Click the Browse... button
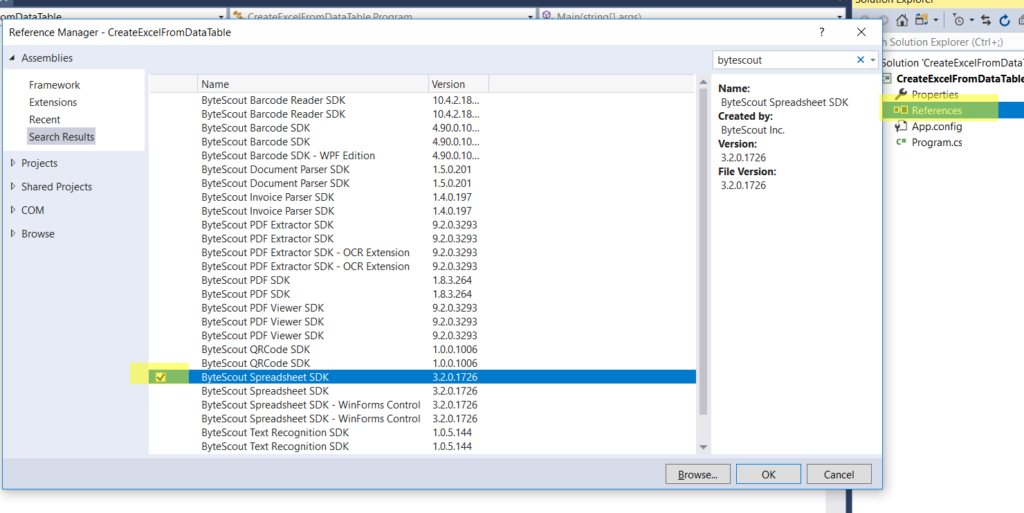The height and width of the screenshot is (513, 1024). coord(697,474)
